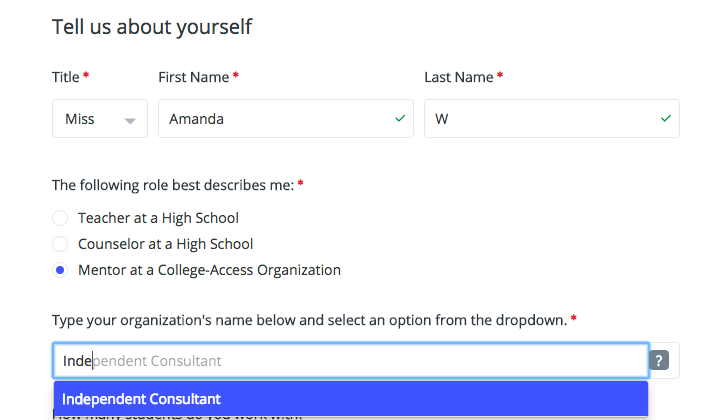Viewport: 722px width, 420px height.
Task: Click the "Teacher at a High School" label text
Action: (x=158, y=218)
